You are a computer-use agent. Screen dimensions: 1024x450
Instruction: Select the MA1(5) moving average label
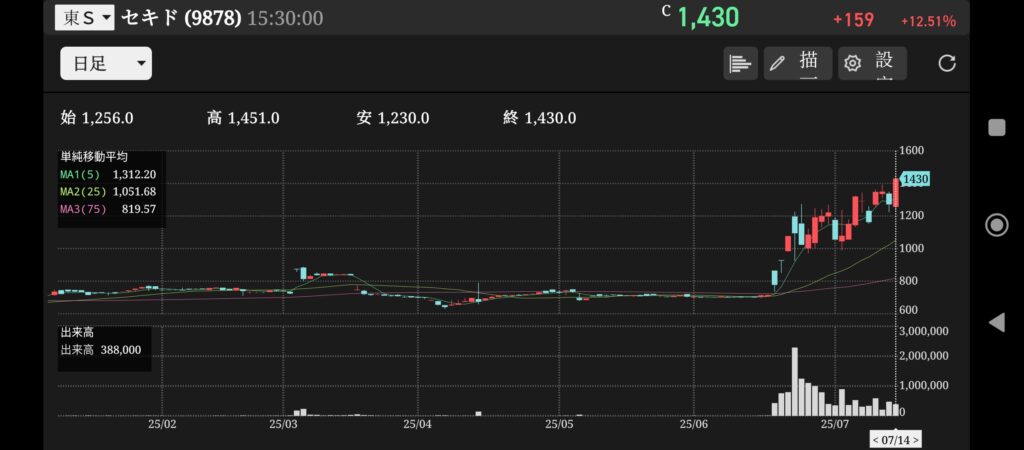point(80,174)
